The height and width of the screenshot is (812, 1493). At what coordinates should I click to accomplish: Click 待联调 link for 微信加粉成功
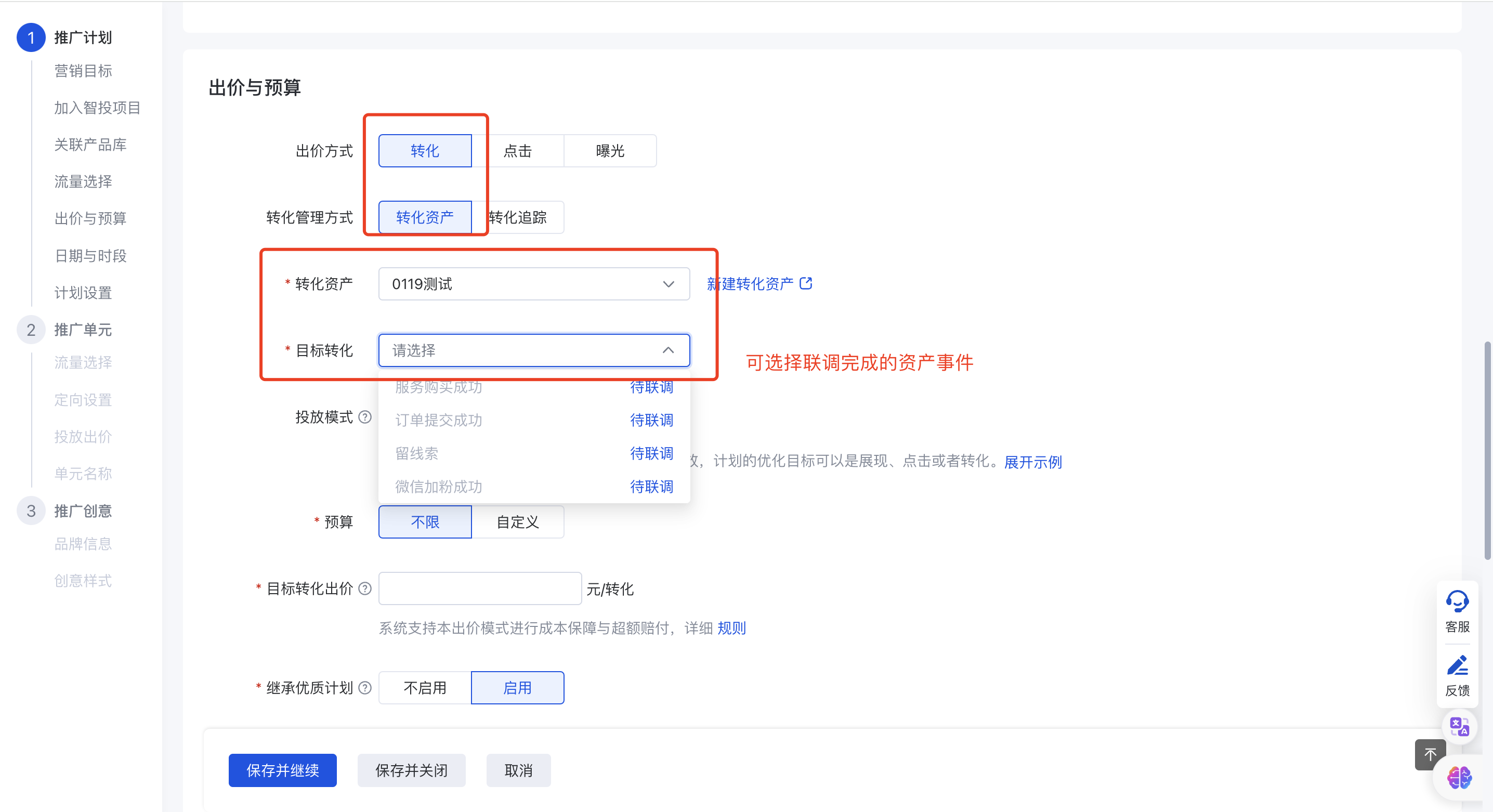pyautogui.click(x=651, y=486)
